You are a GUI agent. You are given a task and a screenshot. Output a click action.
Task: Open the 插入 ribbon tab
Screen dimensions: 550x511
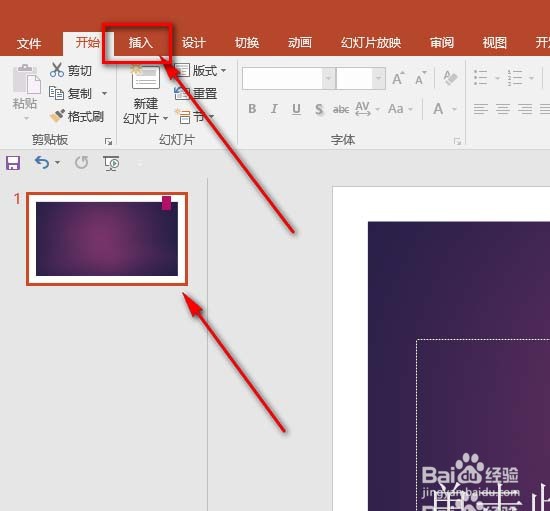pyautogui.click(x=141, y=43)
